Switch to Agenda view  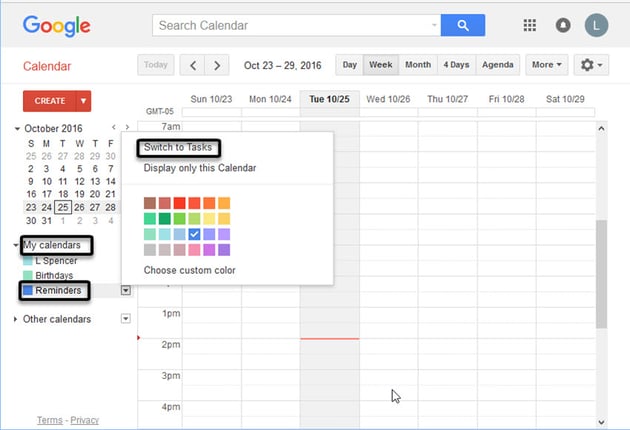point(498,65)
